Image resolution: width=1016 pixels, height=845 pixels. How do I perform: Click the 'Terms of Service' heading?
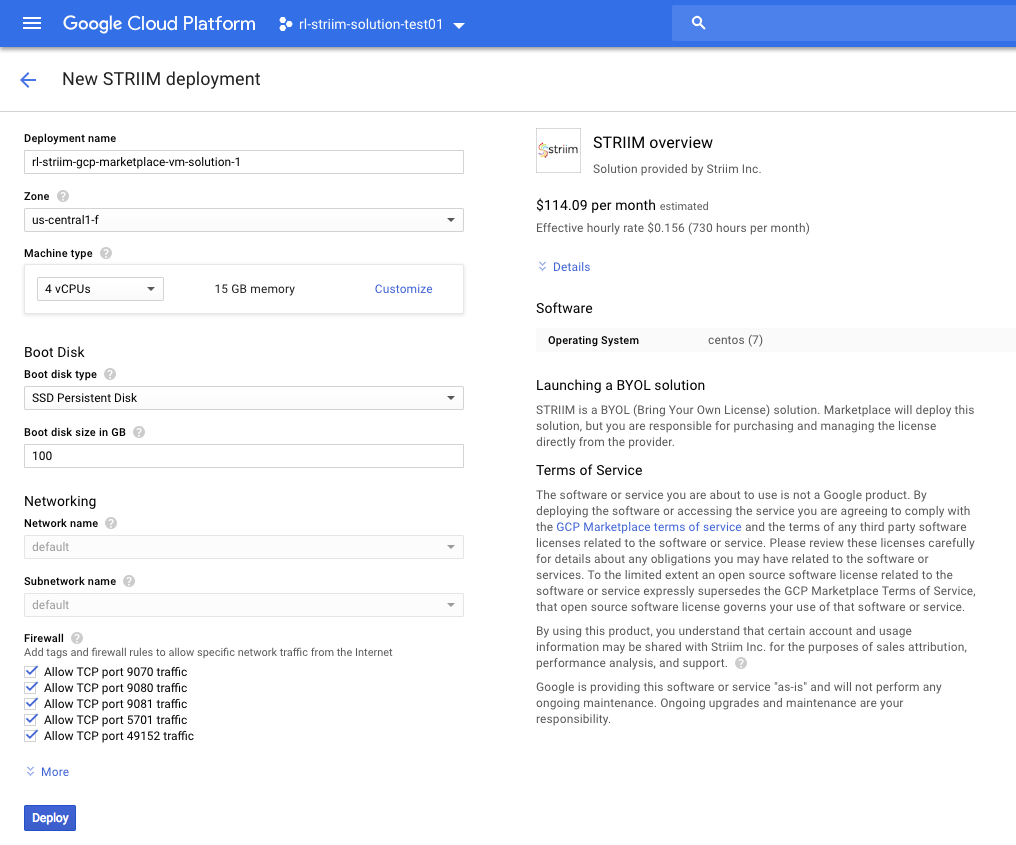point(589,470)
